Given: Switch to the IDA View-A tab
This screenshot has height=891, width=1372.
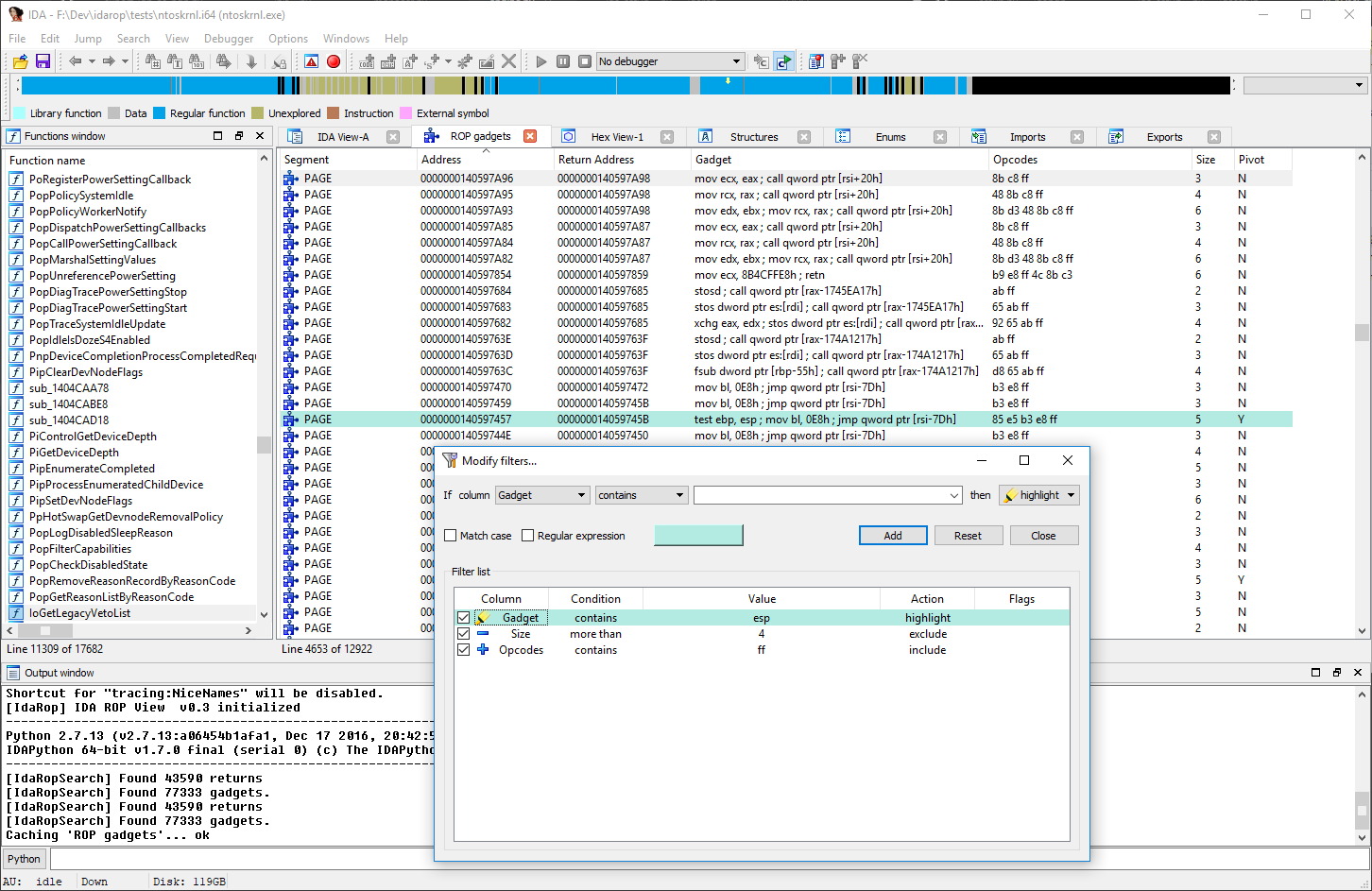Looking at the screenshot, I should (343, 137).
